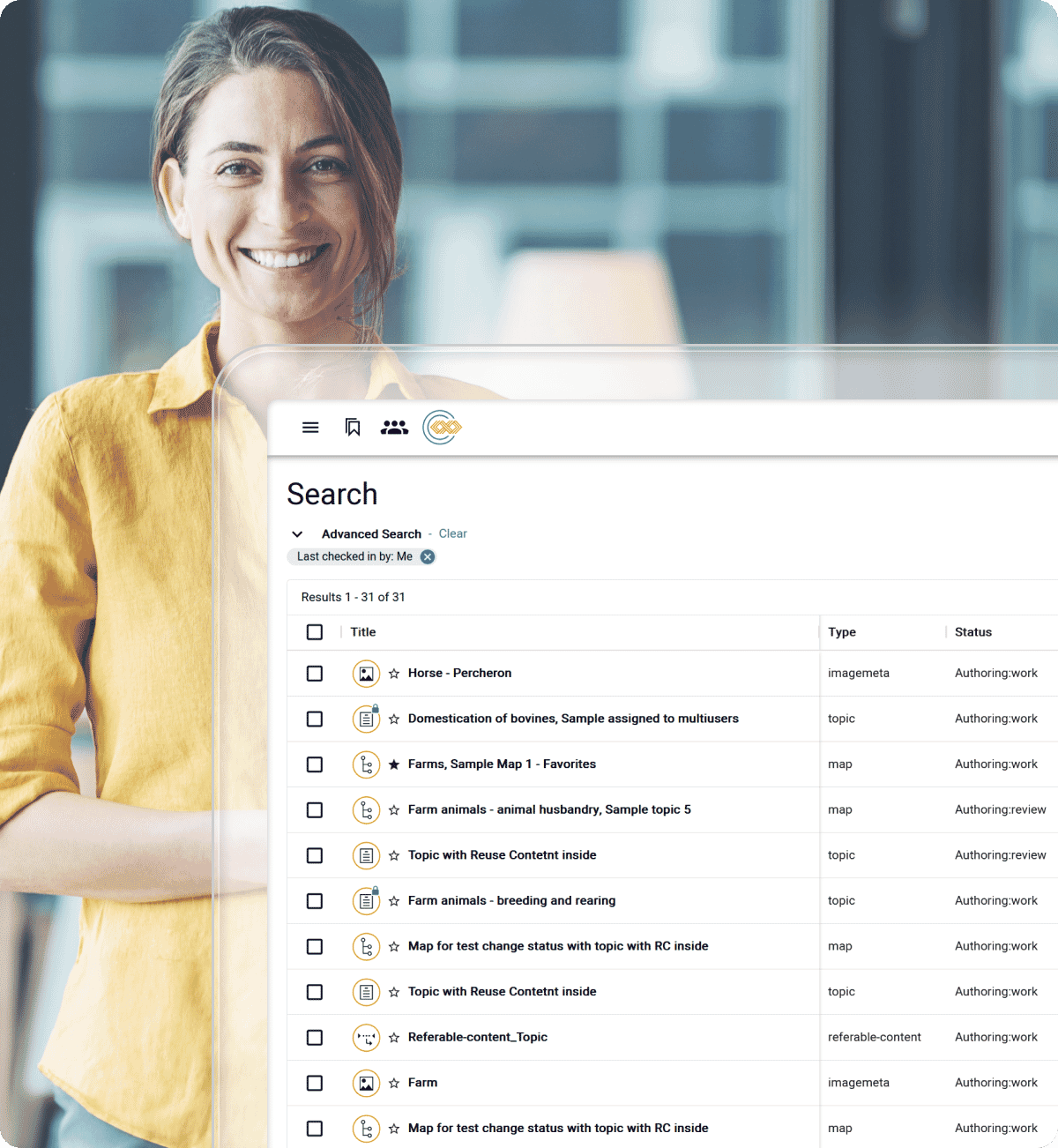Tick the checkbox for Horse - Percheron
Image resolution: width=1058 pixels, height=1148 pixels.
point(315,673)
